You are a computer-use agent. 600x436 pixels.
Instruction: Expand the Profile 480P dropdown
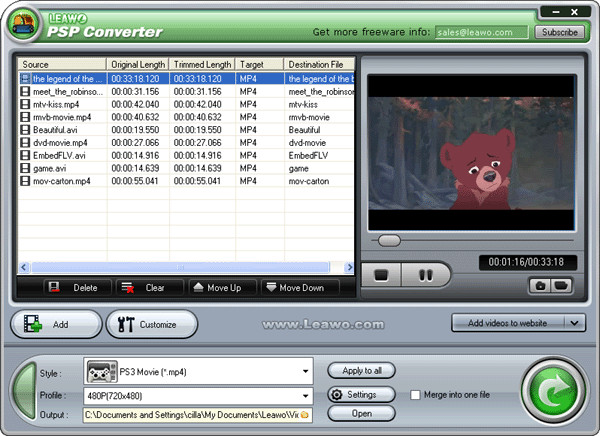305,396
